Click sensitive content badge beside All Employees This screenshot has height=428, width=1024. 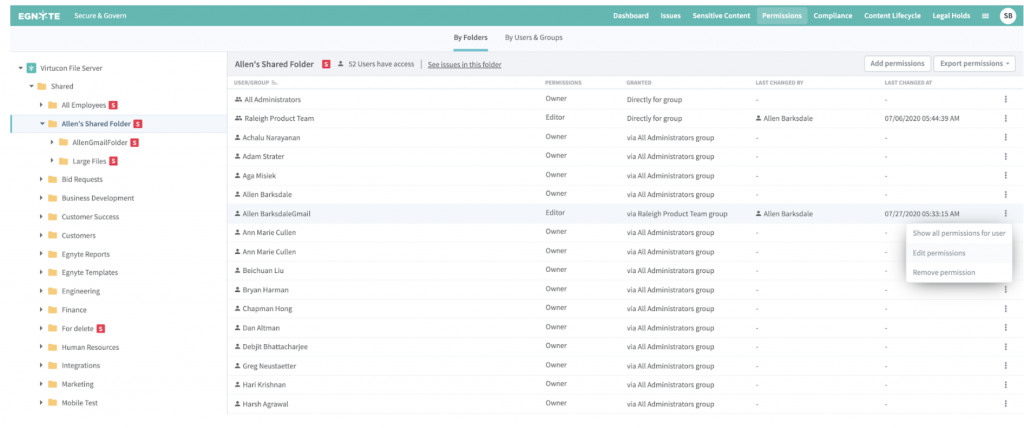tap(114, 105)
